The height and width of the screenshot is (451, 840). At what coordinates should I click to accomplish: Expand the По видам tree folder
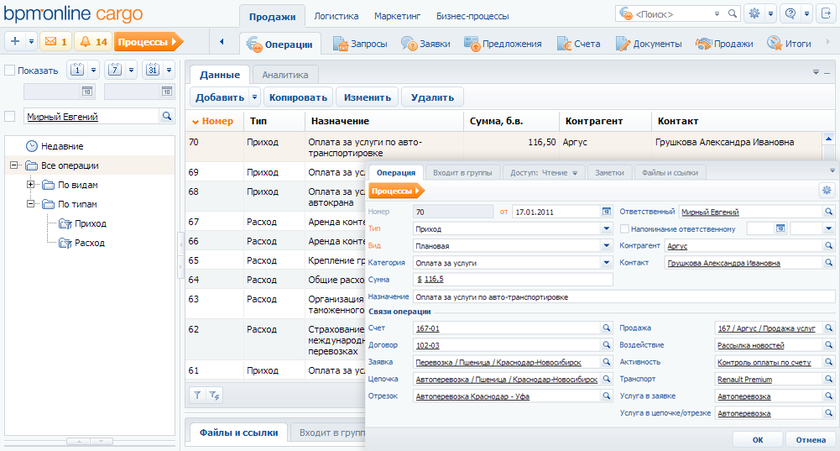click(x=31, y=185)
